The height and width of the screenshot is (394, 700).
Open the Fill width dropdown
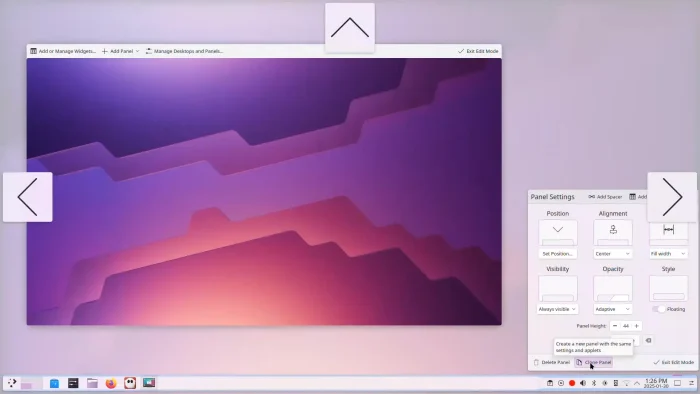point(668,253)
